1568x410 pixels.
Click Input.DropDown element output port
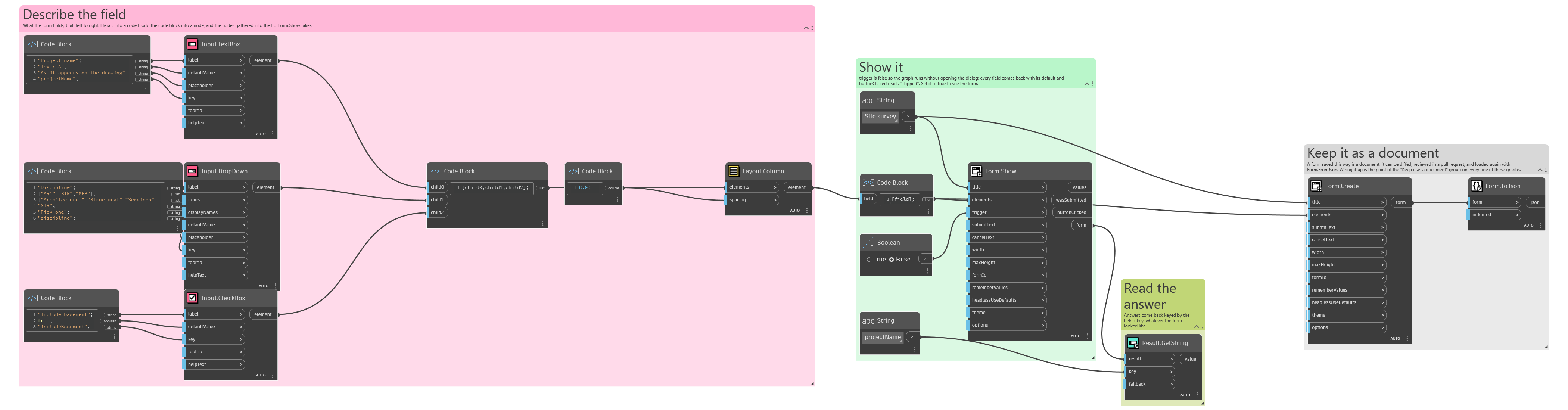point(265,188)
